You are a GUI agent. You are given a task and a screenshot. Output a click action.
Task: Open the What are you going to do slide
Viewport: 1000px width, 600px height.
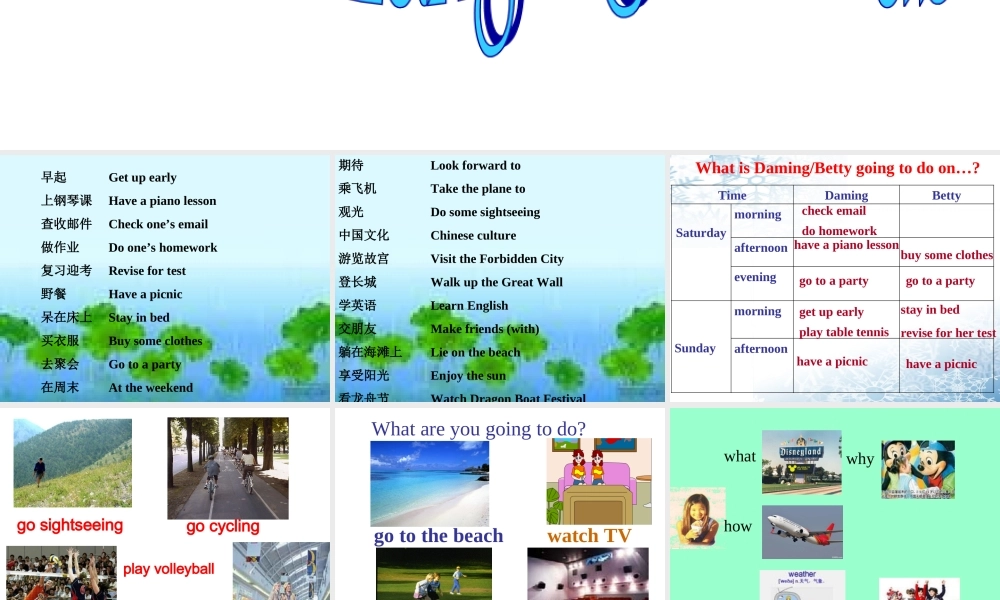point(500,504)
